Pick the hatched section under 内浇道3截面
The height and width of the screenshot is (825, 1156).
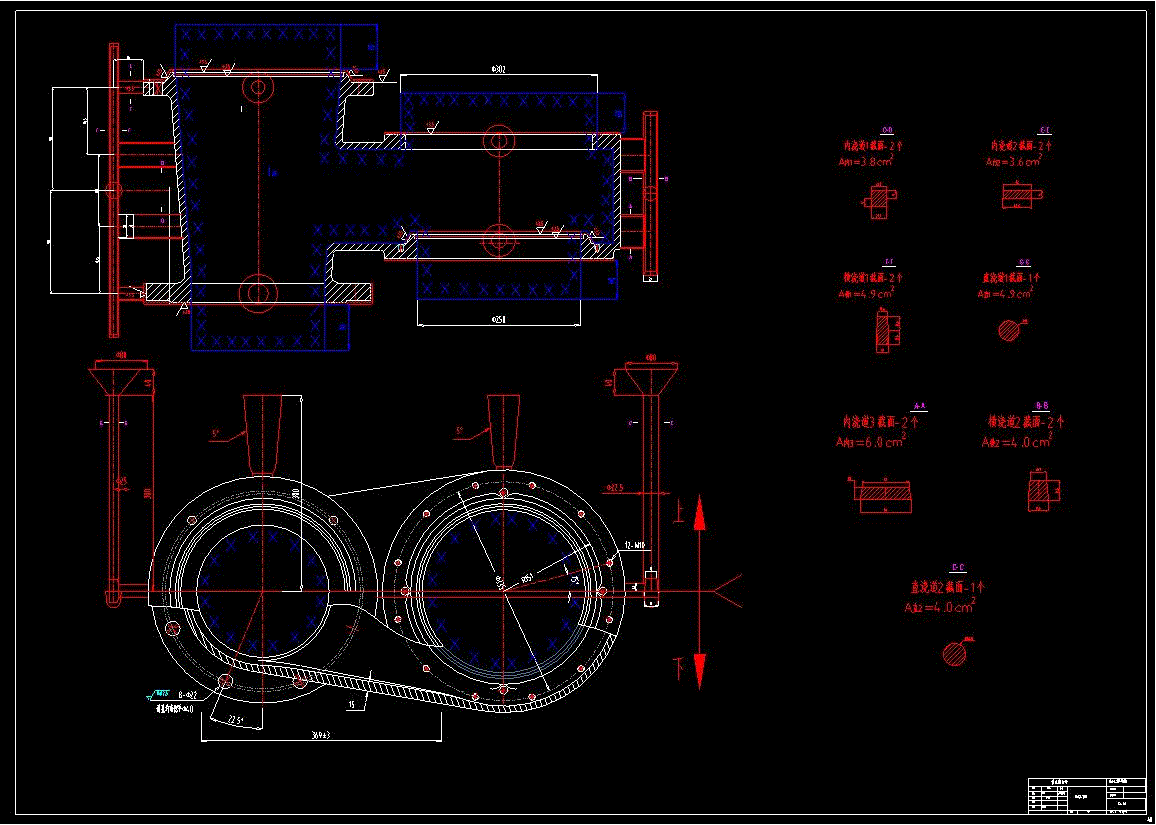(885, 495)
